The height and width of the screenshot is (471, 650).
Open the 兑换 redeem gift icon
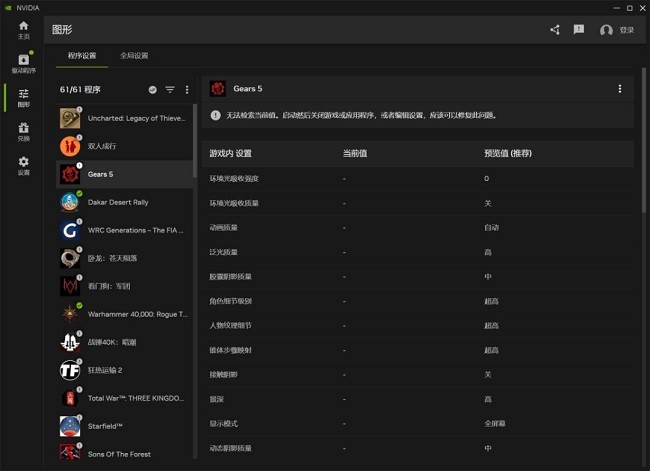[x=23, y=131]
